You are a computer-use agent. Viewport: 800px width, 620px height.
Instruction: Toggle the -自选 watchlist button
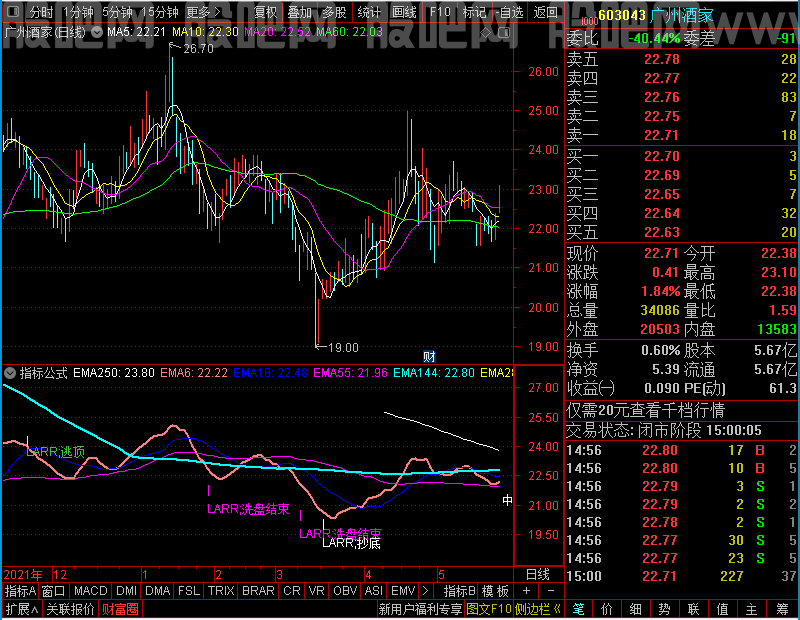[x=509, y=12]
